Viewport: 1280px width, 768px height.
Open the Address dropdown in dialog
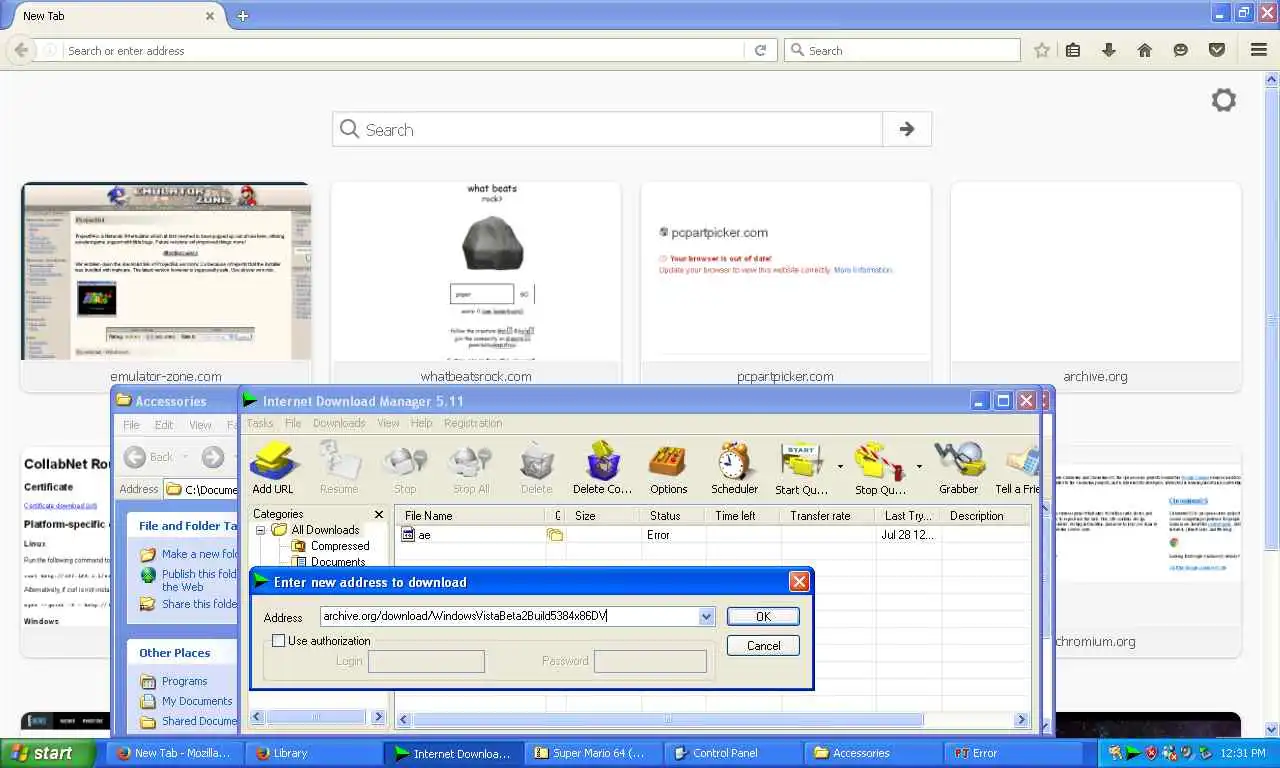pos(707,617)
